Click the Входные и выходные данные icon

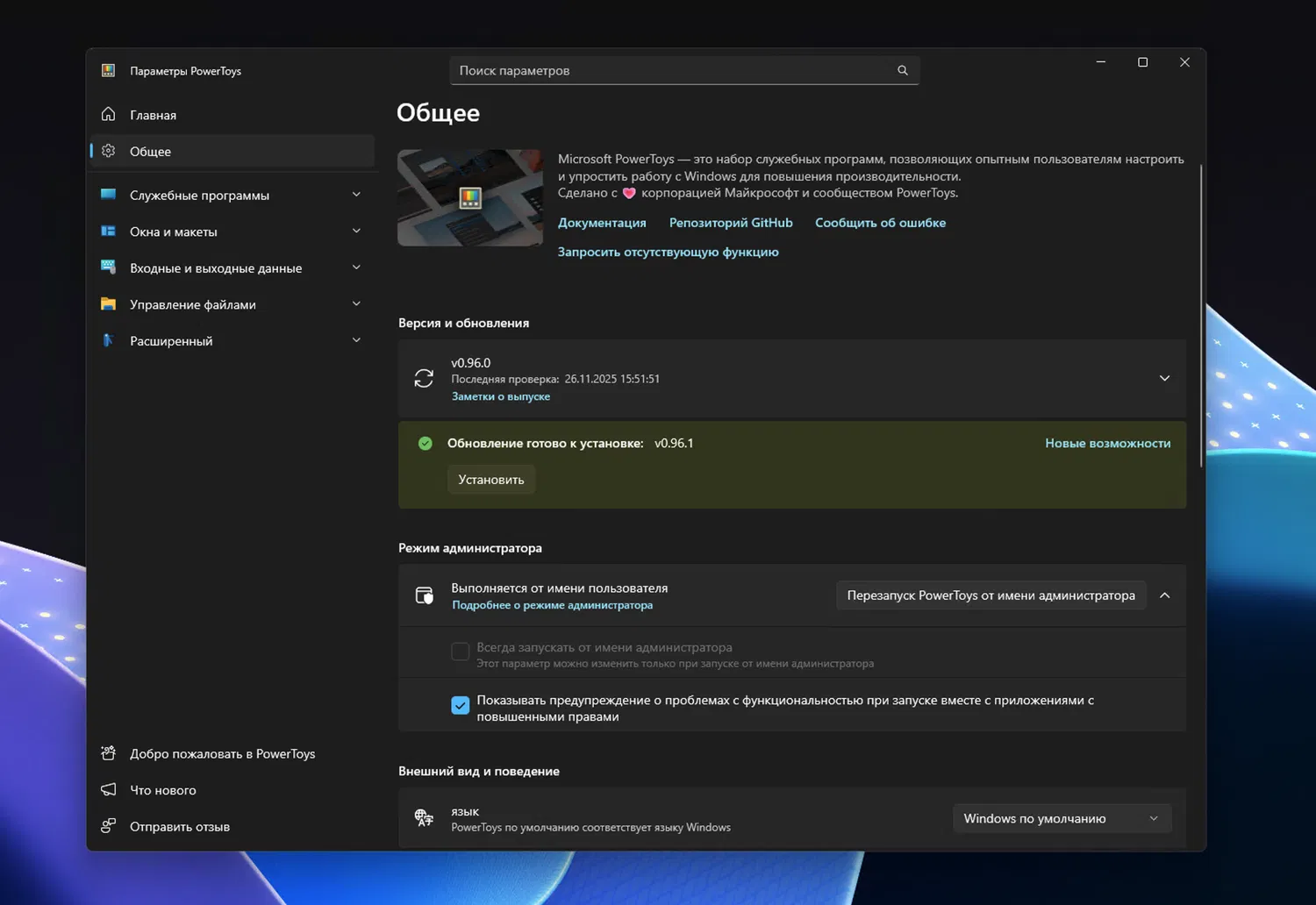(x=108, y=267)
